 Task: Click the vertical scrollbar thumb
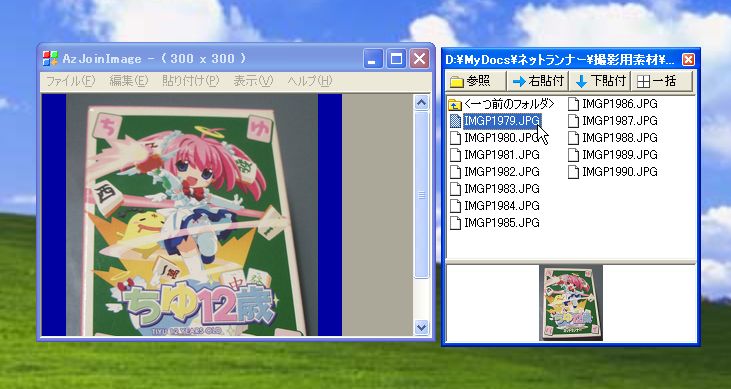pos(421,194)
